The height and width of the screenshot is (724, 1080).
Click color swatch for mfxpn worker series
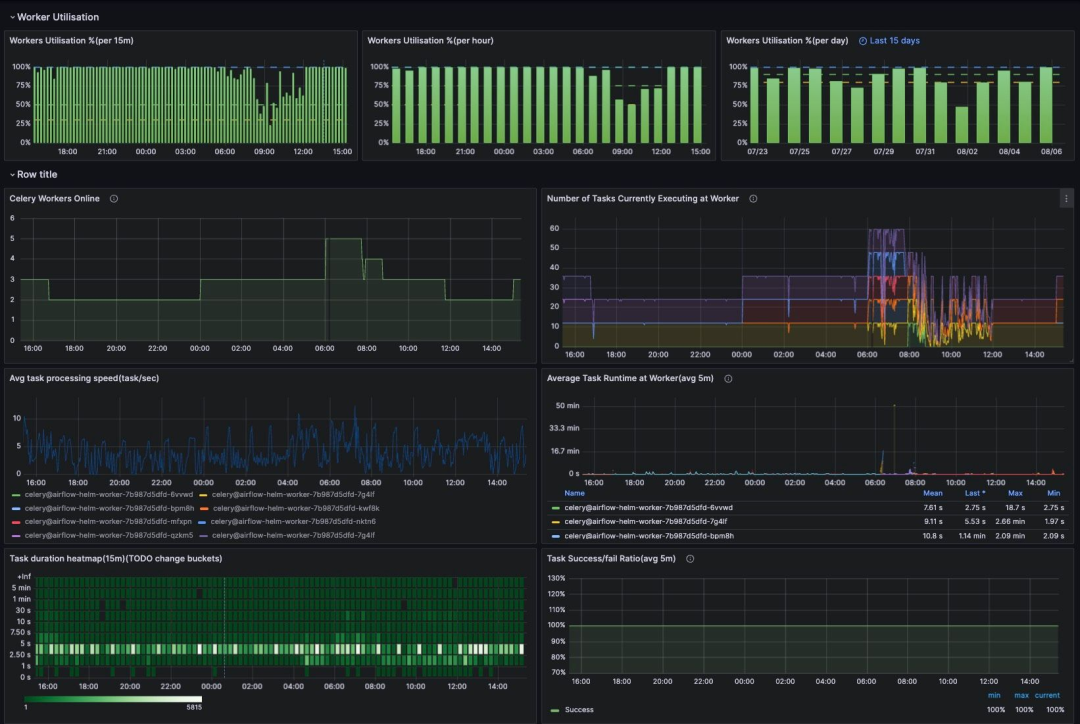(15, 522)
